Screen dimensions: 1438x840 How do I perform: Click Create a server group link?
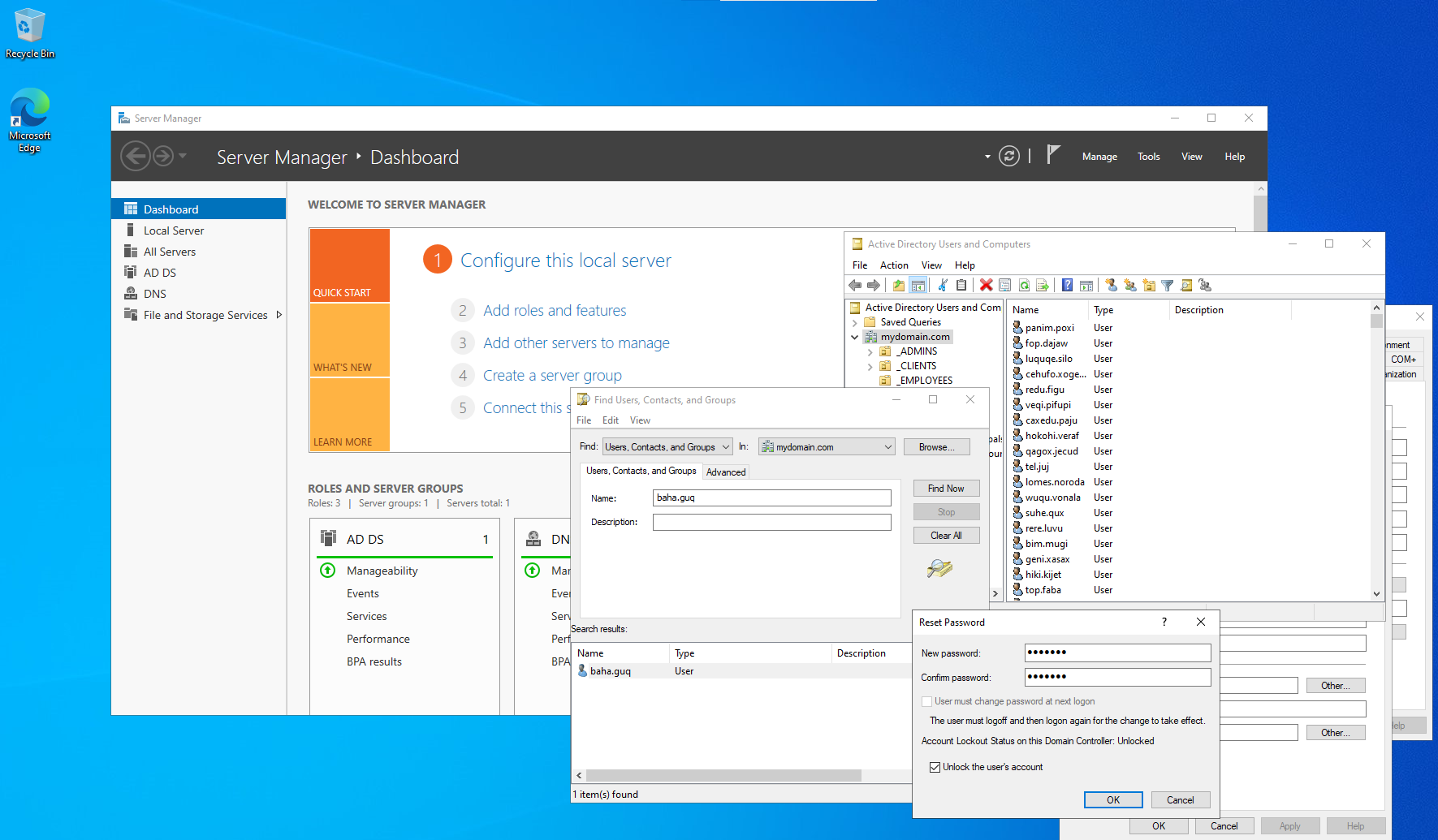[552, 375]
